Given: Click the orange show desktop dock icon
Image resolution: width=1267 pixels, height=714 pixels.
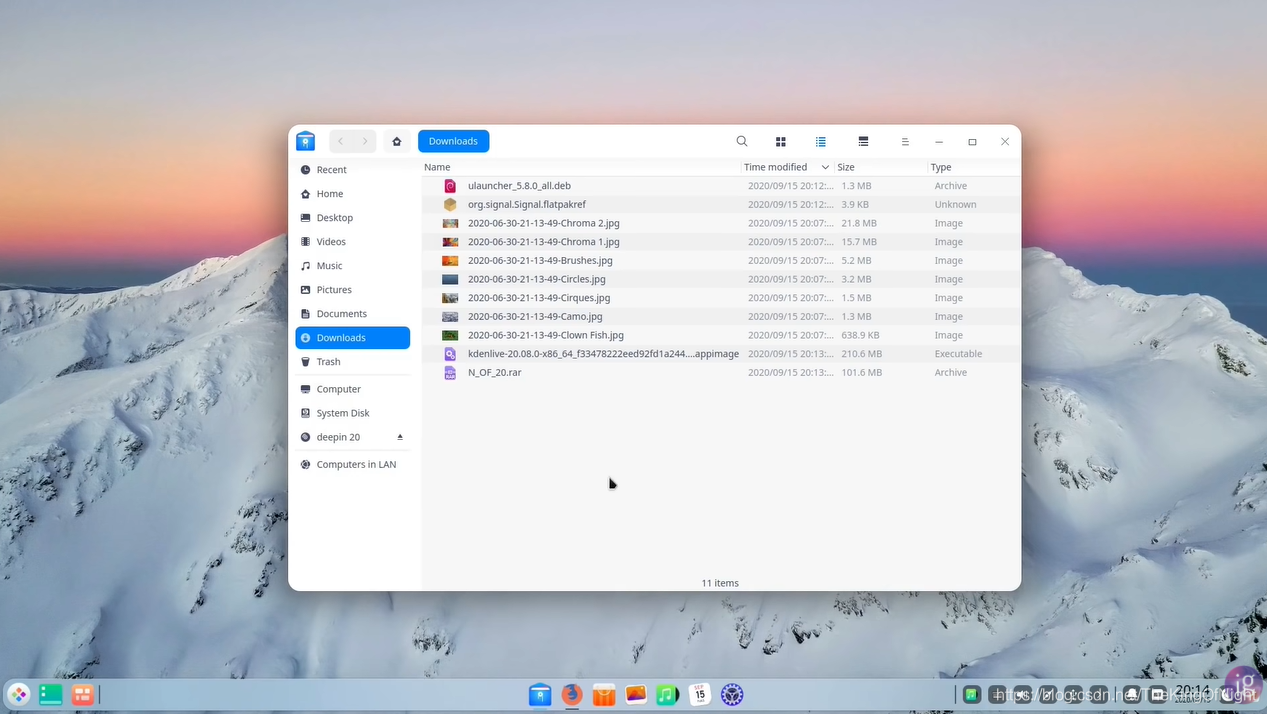Looking at the screenshot, I should (83, 694).
